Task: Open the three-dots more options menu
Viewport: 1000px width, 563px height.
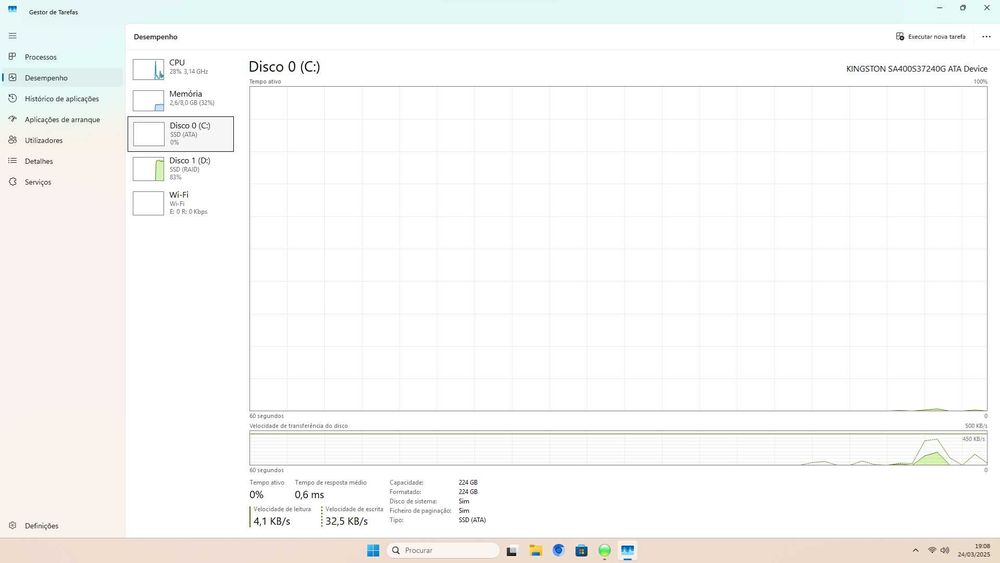Action: (x=986, y=36)
